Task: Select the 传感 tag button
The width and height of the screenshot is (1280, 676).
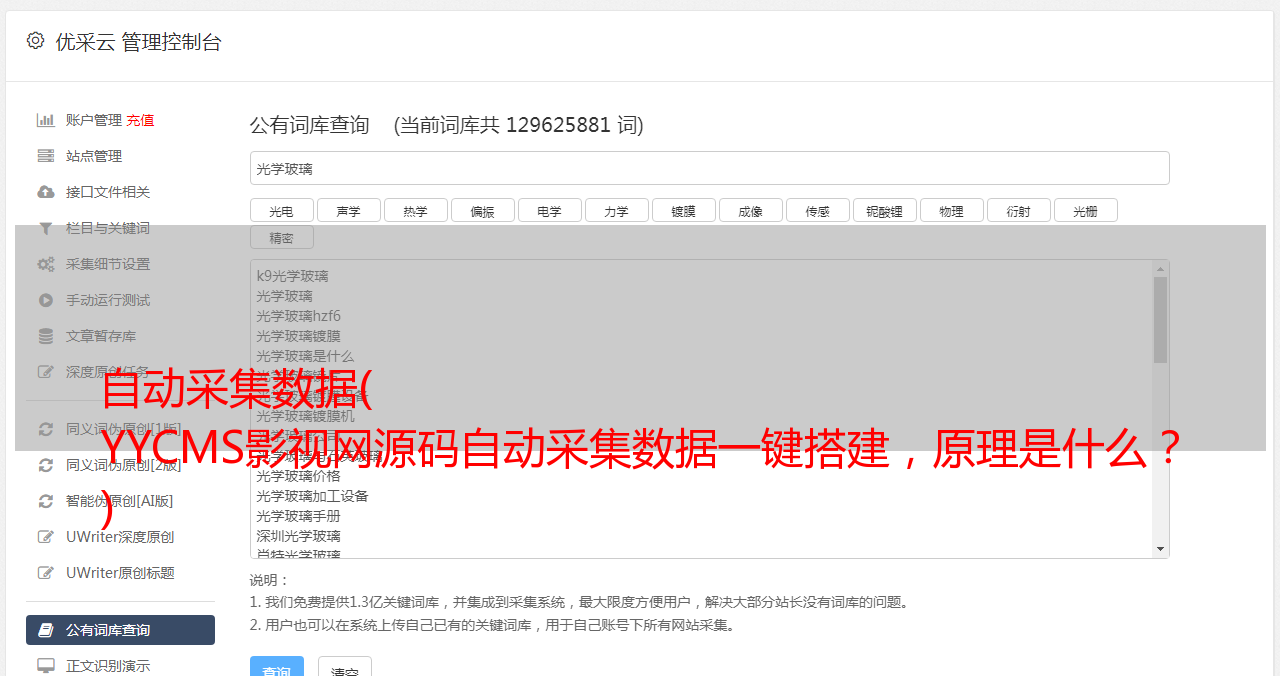Action: (x=818, y=210)
